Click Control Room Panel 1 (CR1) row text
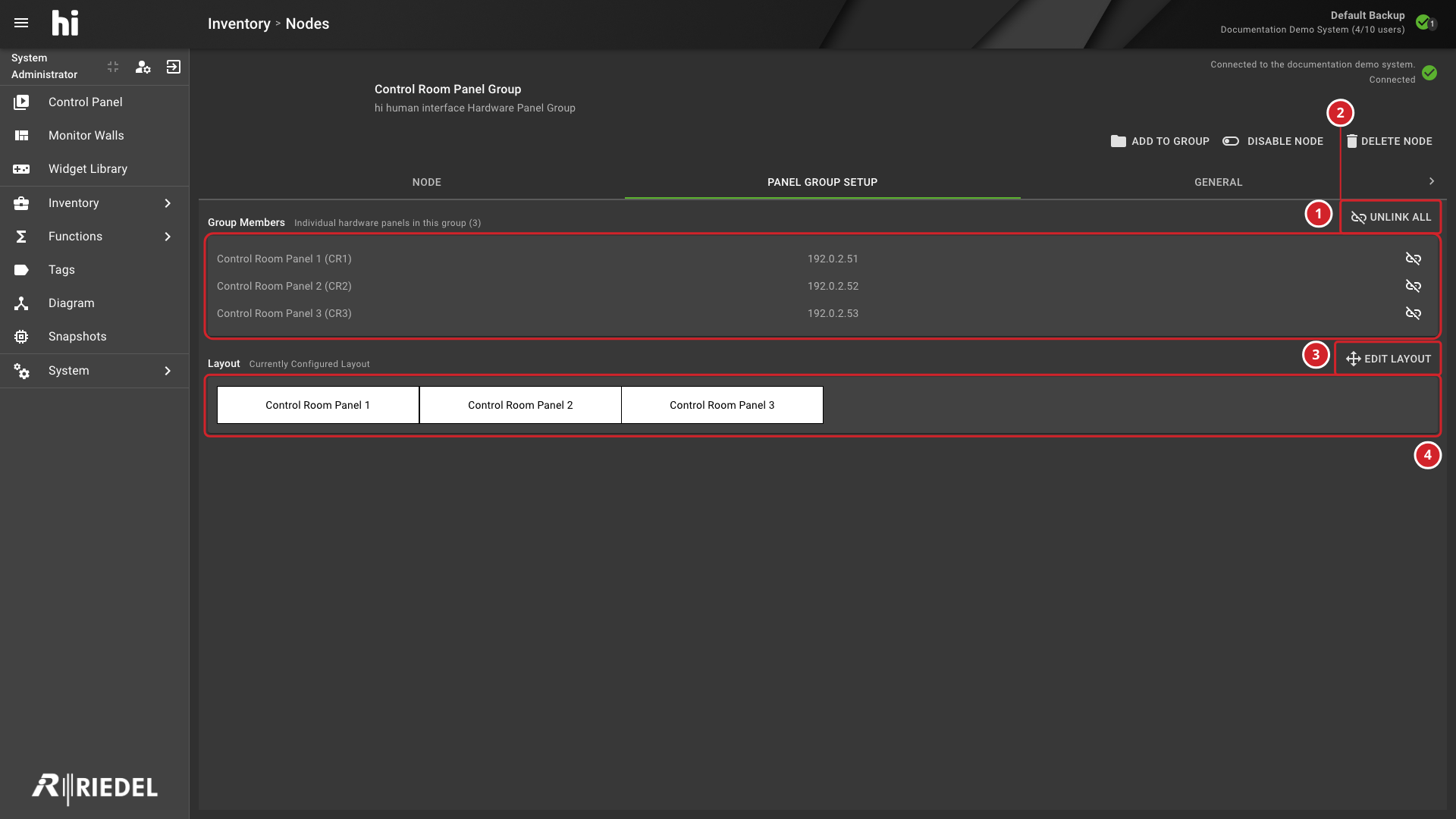Viewport: 1456px width, 819px height. click(x=284, y=259)
